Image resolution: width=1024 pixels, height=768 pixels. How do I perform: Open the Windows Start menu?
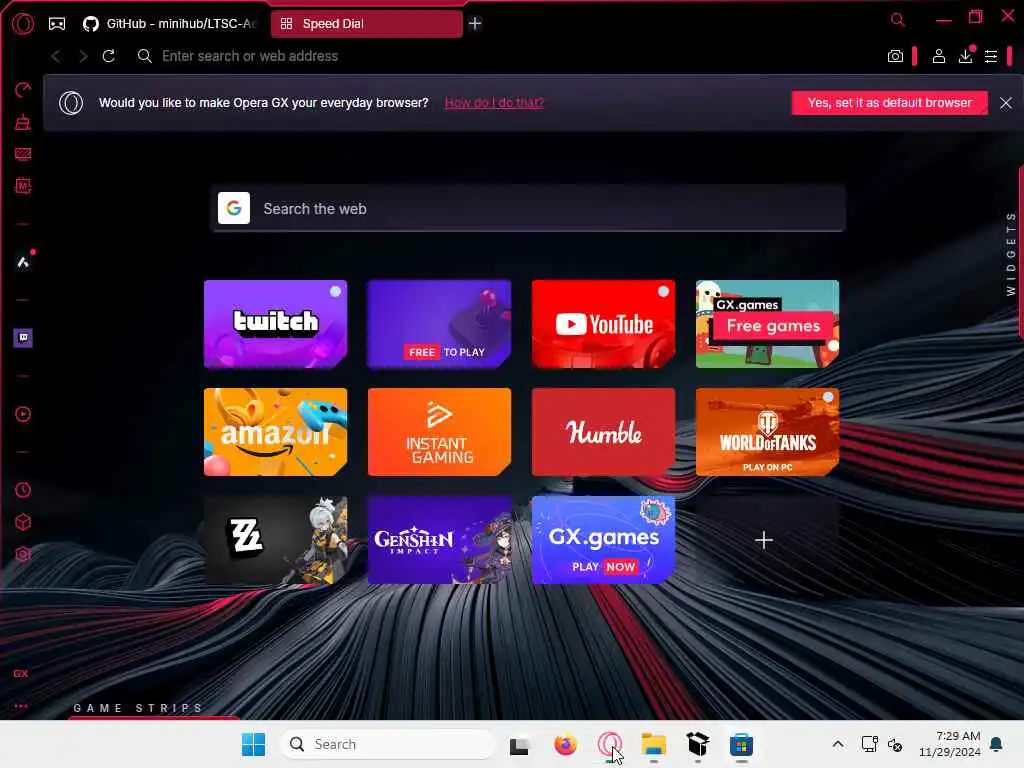(x=253, y=744)
